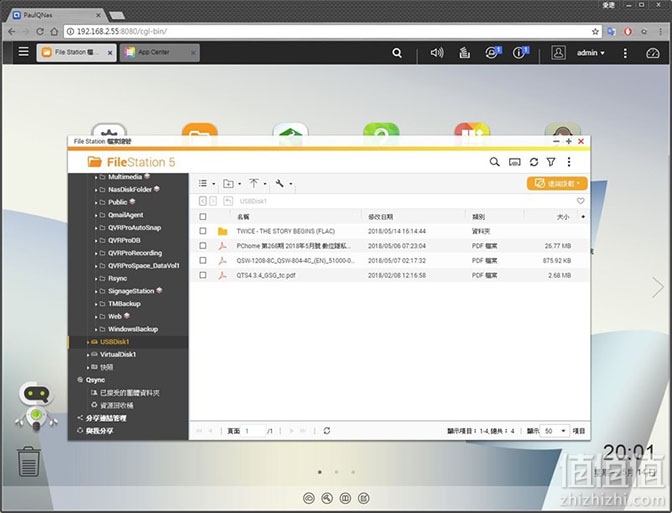Click the parent folder up arrow icon
Image resolution: width=672 pixels, height=513 pixels.
coord(228,201)
